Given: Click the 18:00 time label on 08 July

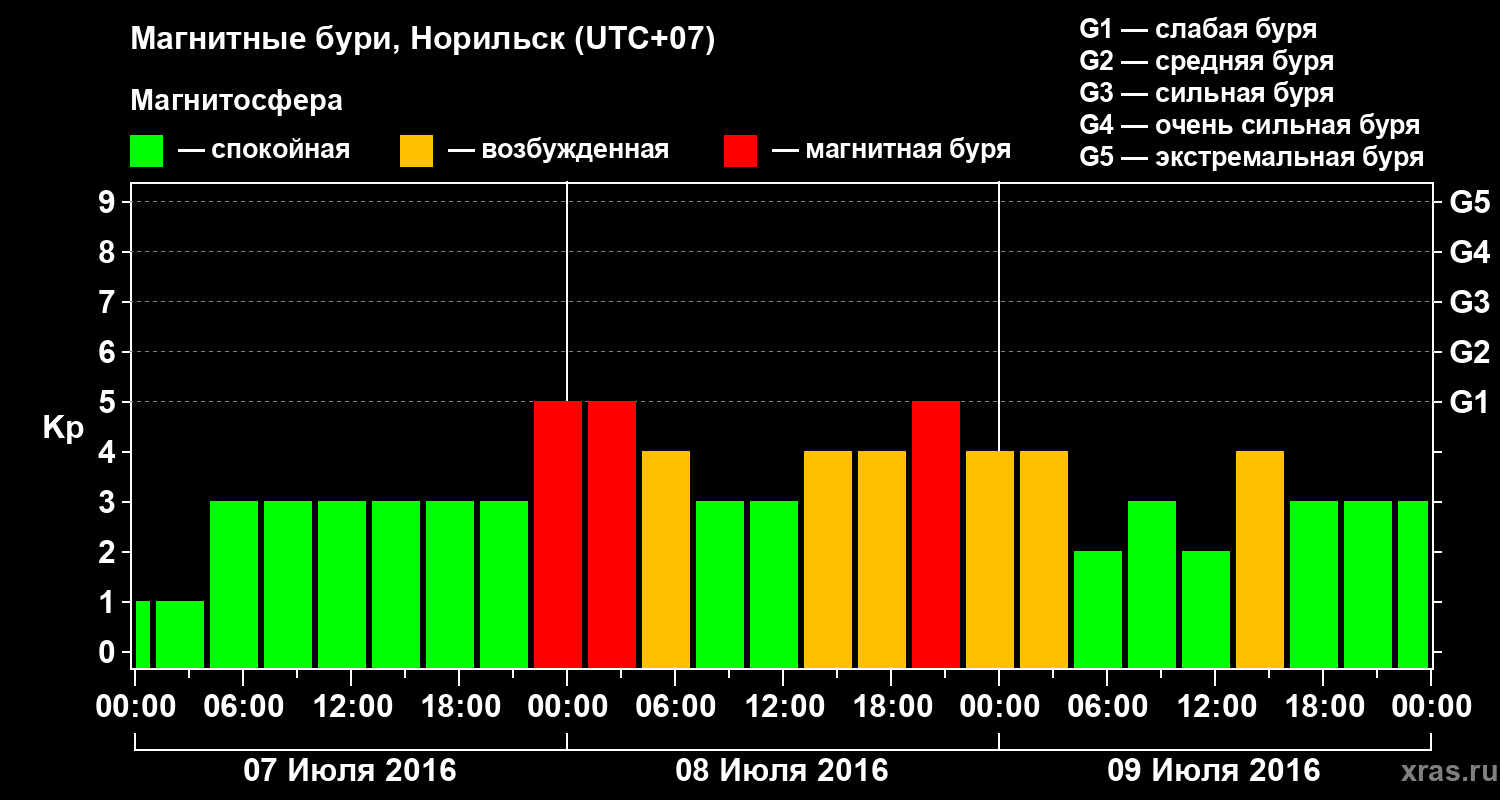Looking at the screenshot, I should click(891, 707).
